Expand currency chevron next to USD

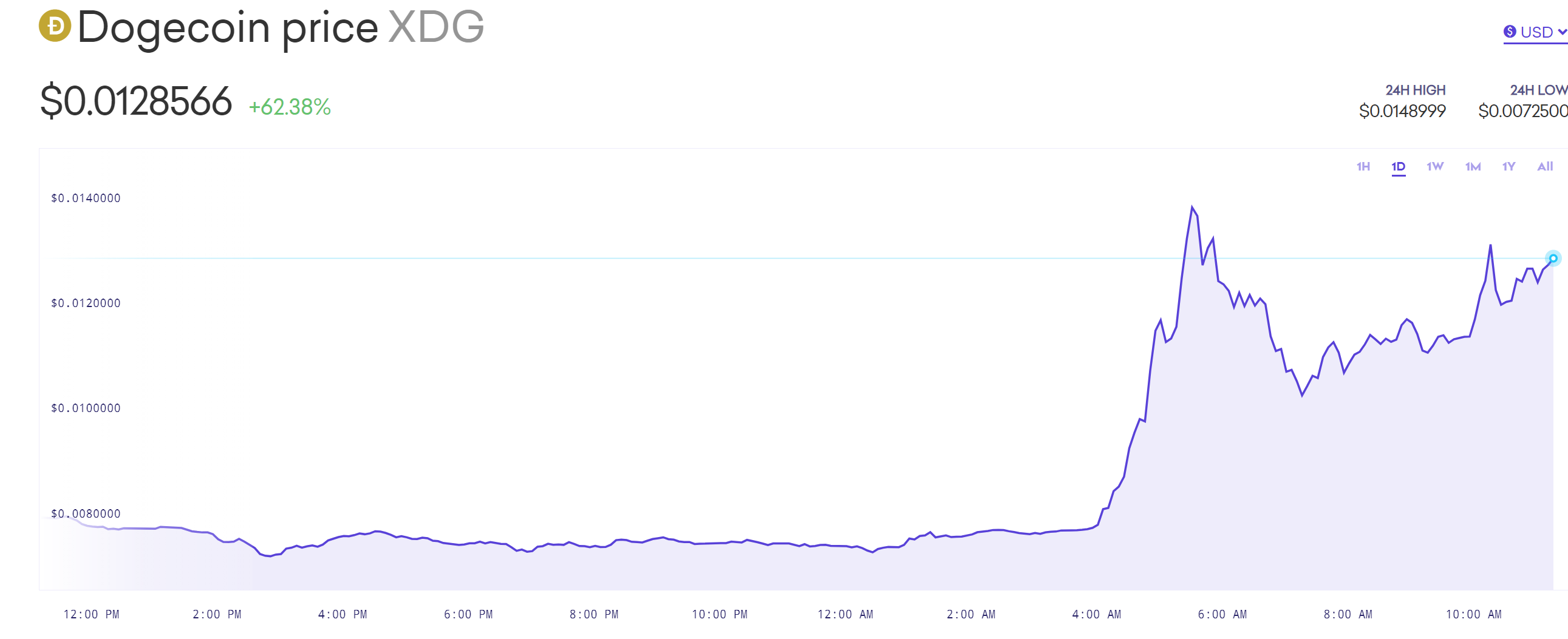tap(1562, 32)
